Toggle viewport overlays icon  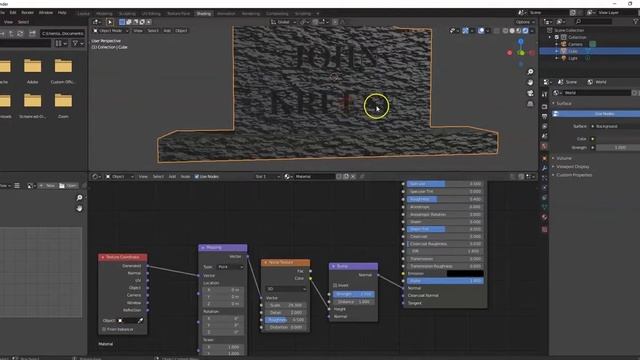coord(481,31)
